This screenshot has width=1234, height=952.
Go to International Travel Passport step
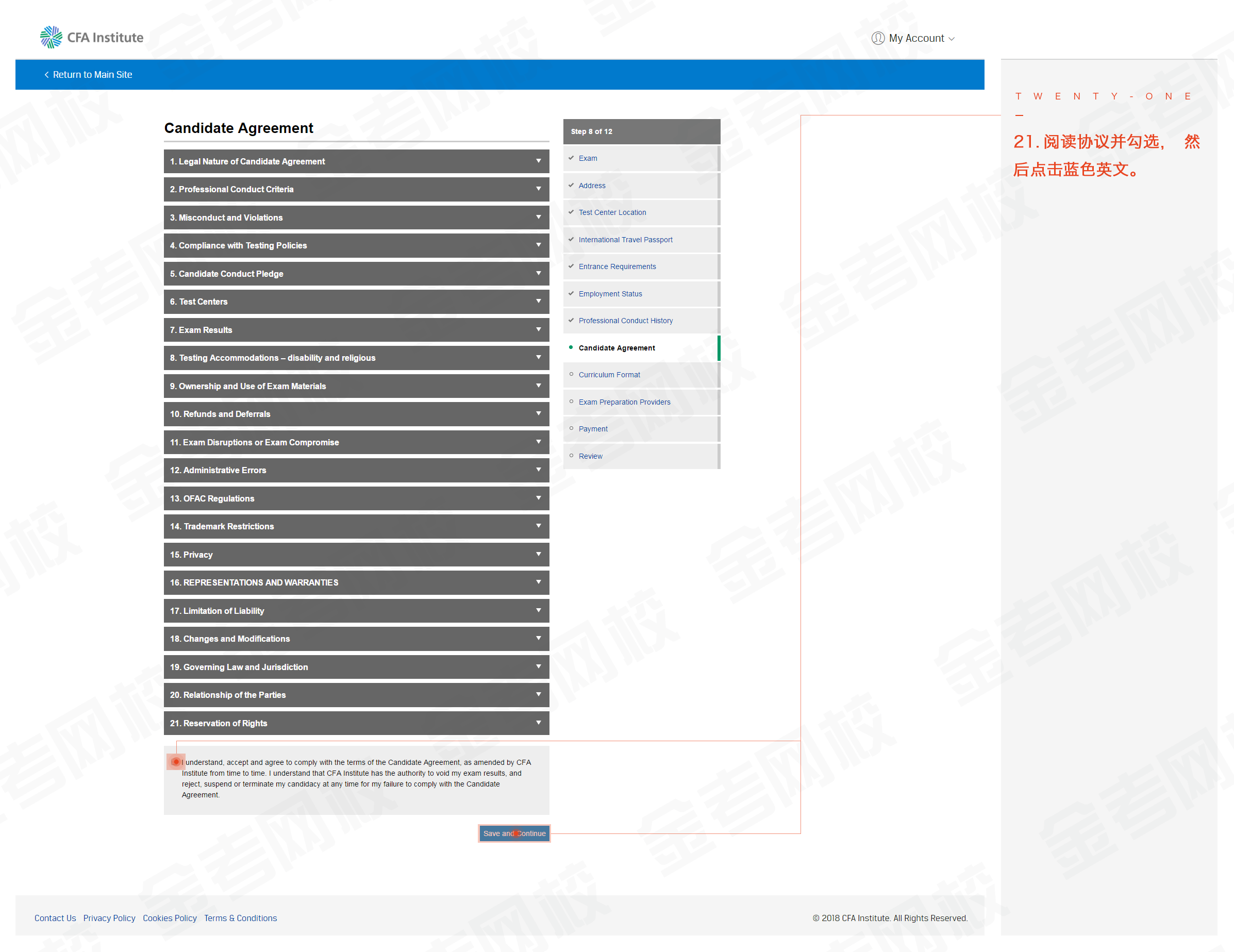pos(641,240)
